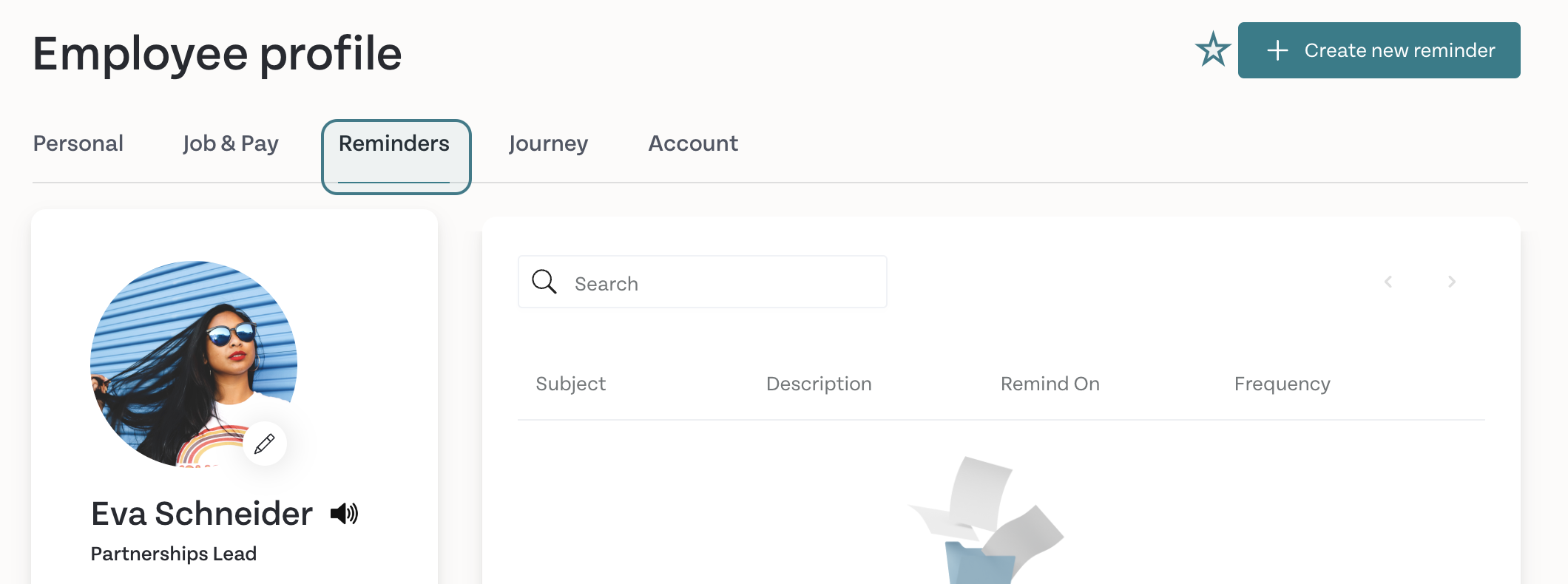Open the Personal tab
Image resolution: width=1568 pixels, height=584 pixels.
tap(78, 143)
